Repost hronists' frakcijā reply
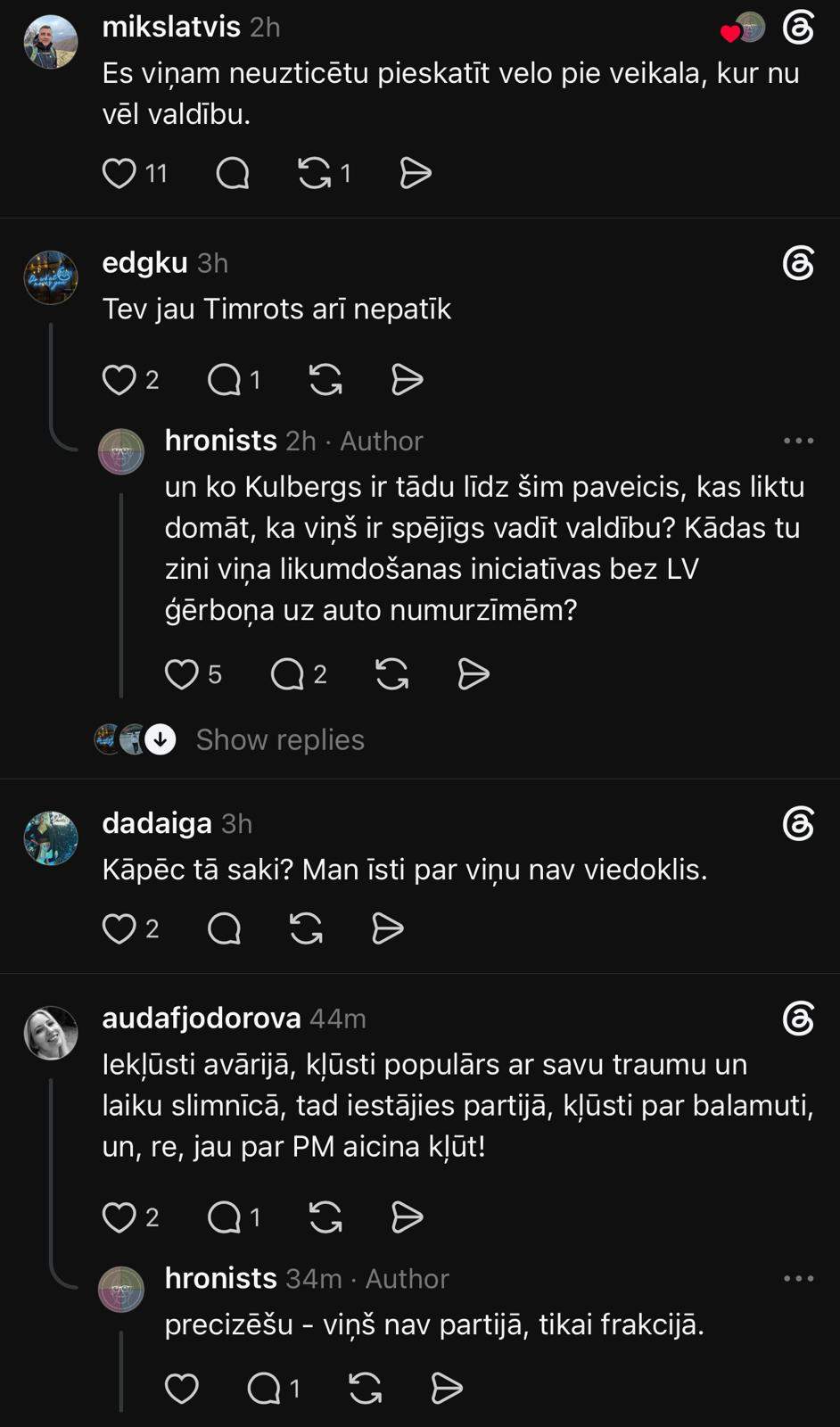The width and height of the screenshot is (840, 1427). 366,1388
